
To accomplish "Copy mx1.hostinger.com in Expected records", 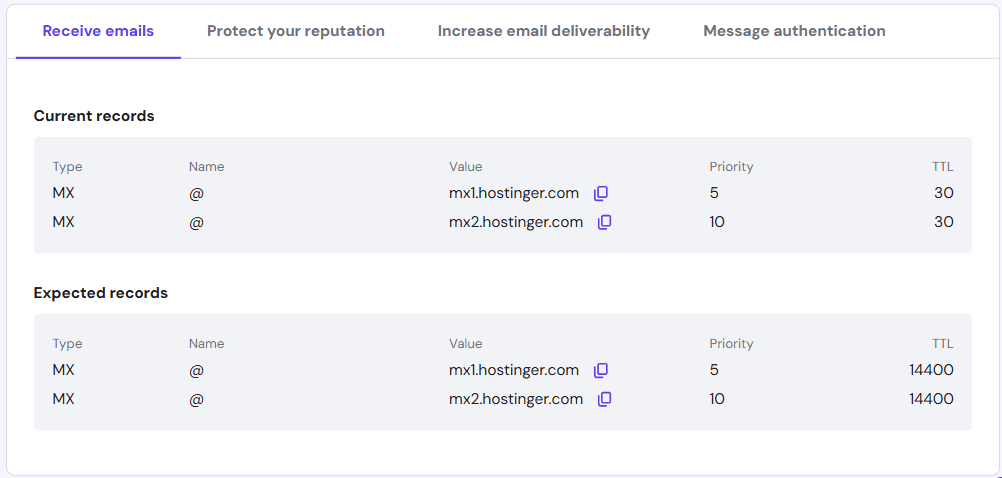I will [601, 371].
